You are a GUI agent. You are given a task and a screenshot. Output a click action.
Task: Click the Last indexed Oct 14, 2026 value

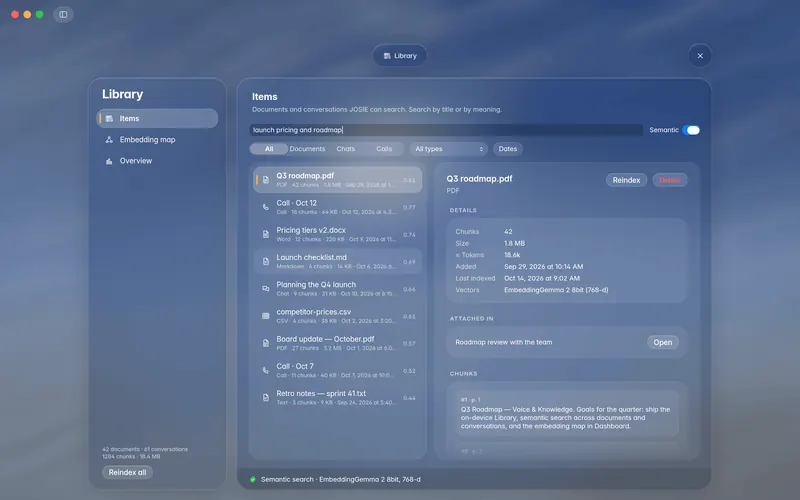542,278
